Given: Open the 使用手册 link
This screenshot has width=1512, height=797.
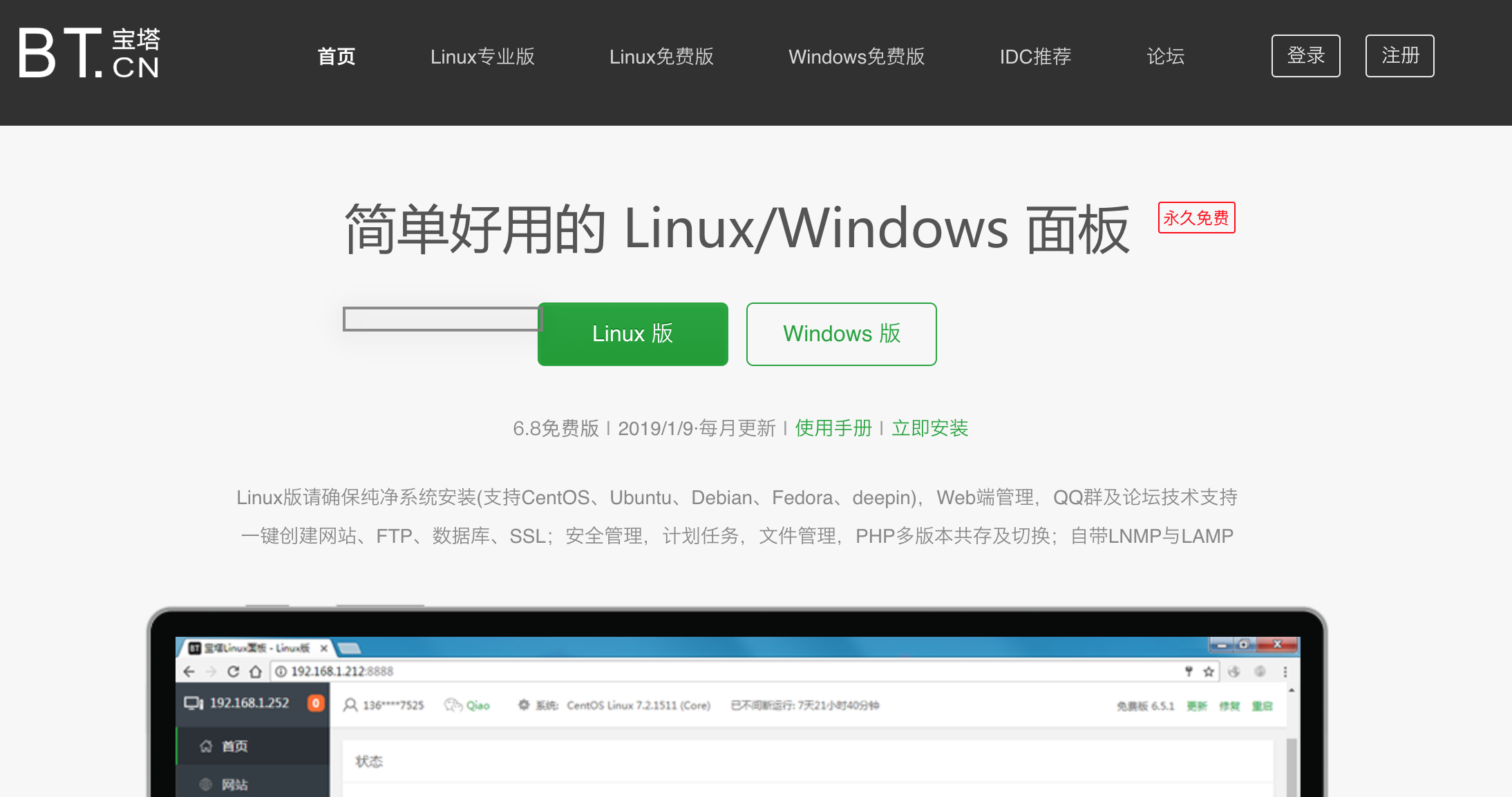Looking at the screenshot, I should pos(833,428).
